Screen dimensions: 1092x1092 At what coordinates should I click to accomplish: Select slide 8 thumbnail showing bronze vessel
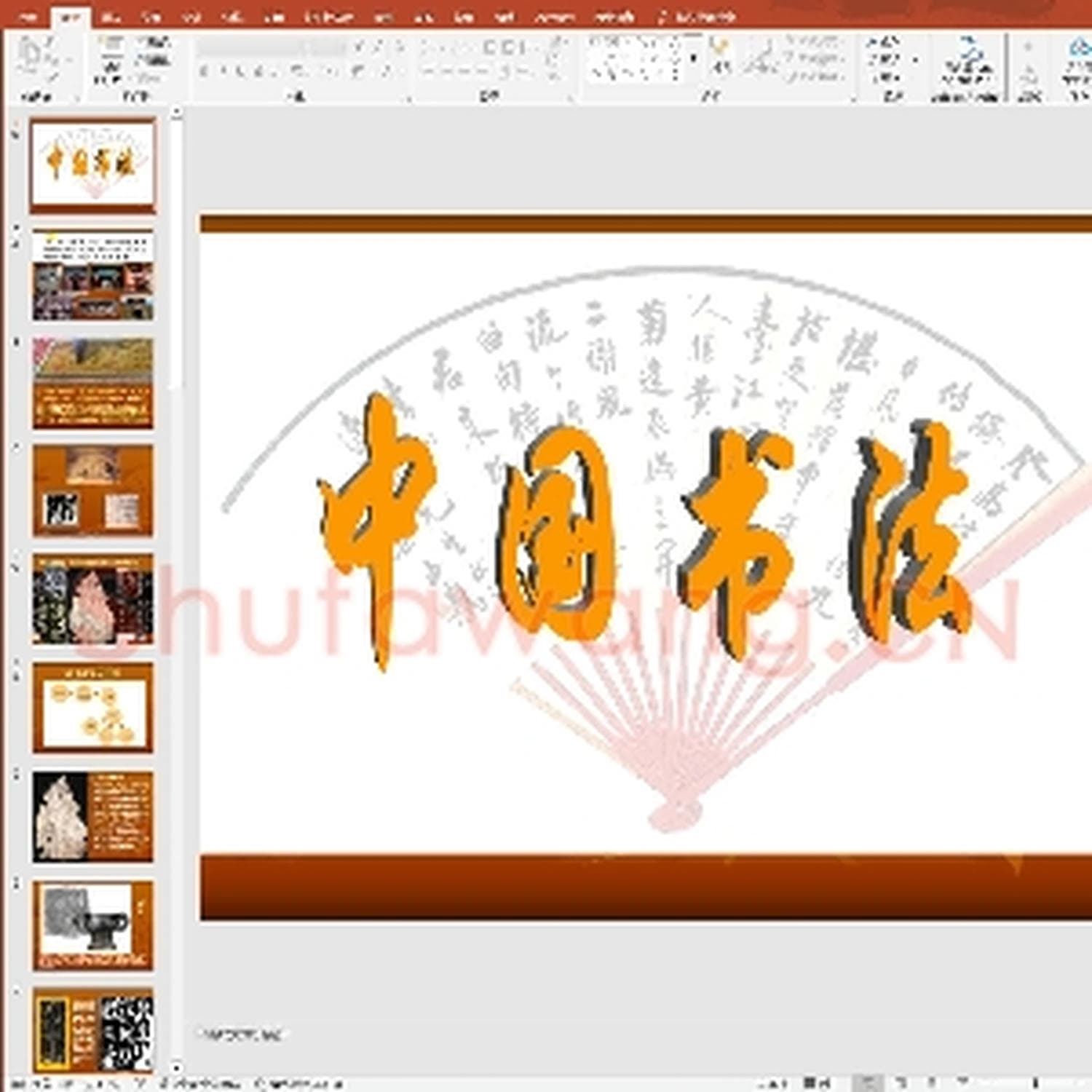(92, 925)
